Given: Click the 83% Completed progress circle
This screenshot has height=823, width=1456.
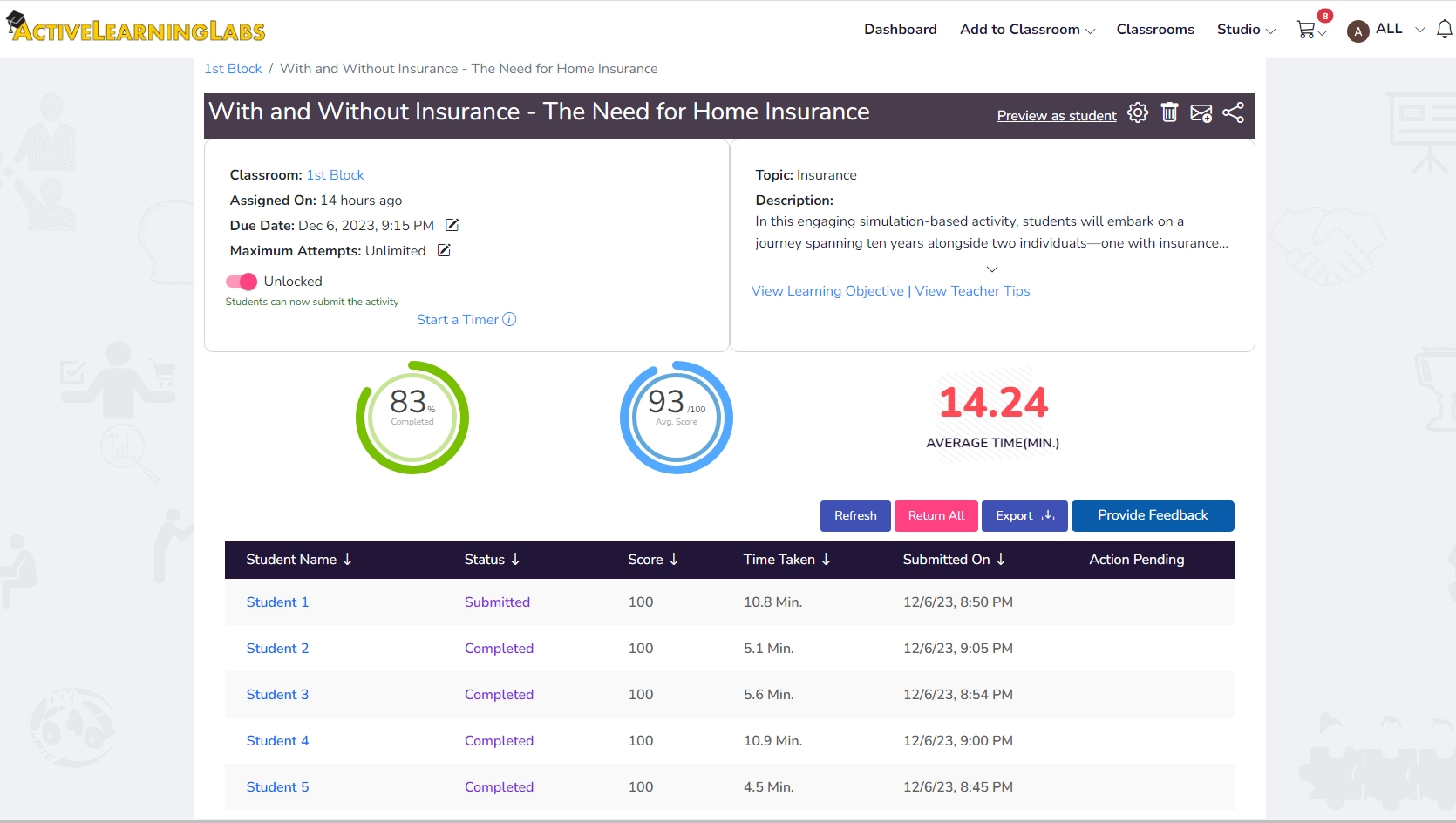Looking at the screenshot, I should coord(412,418).
